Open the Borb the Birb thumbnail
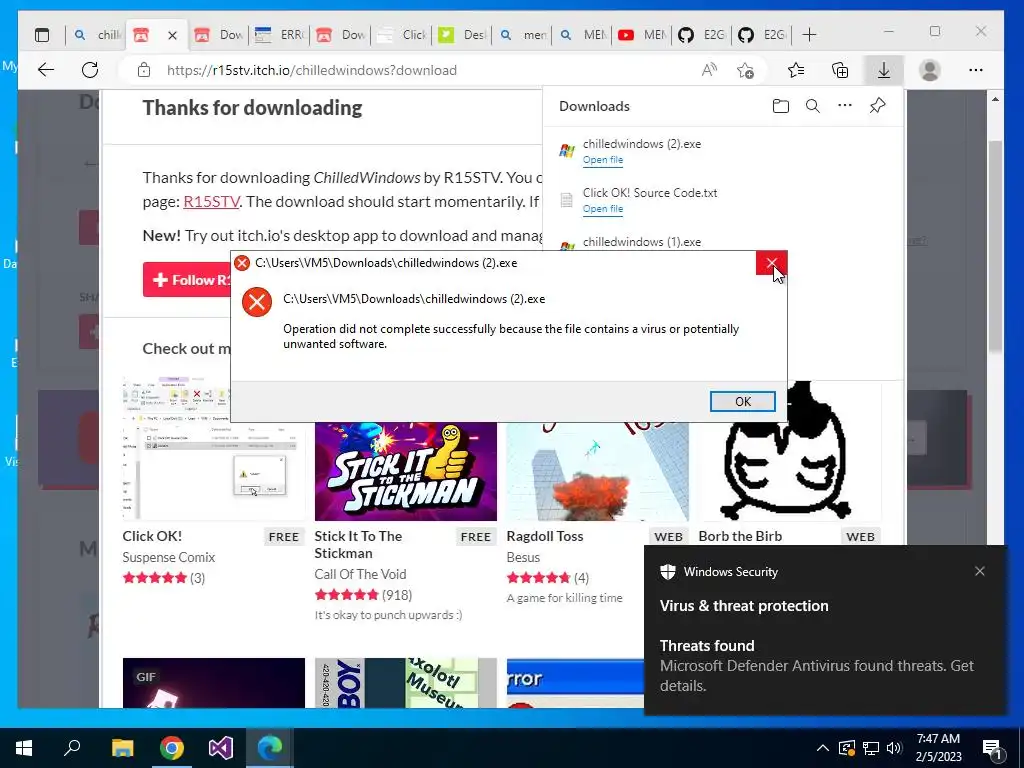Image resolution: width=1024 pixels, height=768 pixels. pos(789,451)
